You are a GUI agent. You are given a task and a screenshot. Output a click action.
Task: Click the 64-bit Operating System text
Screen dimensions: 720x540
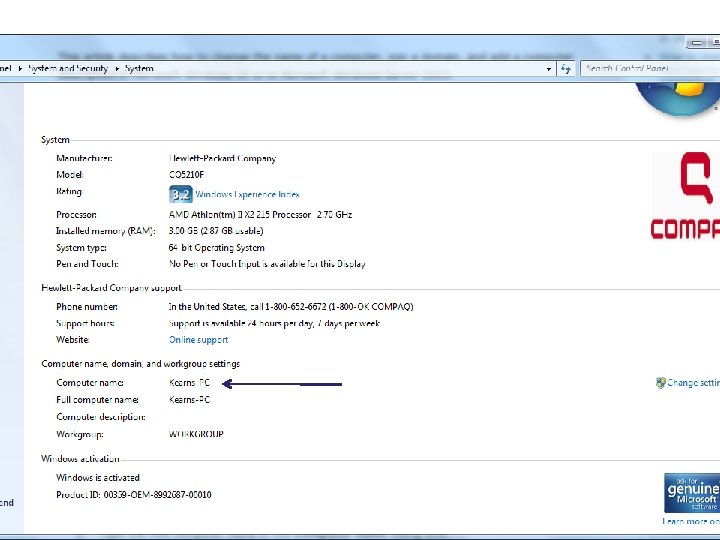[216, 248]
